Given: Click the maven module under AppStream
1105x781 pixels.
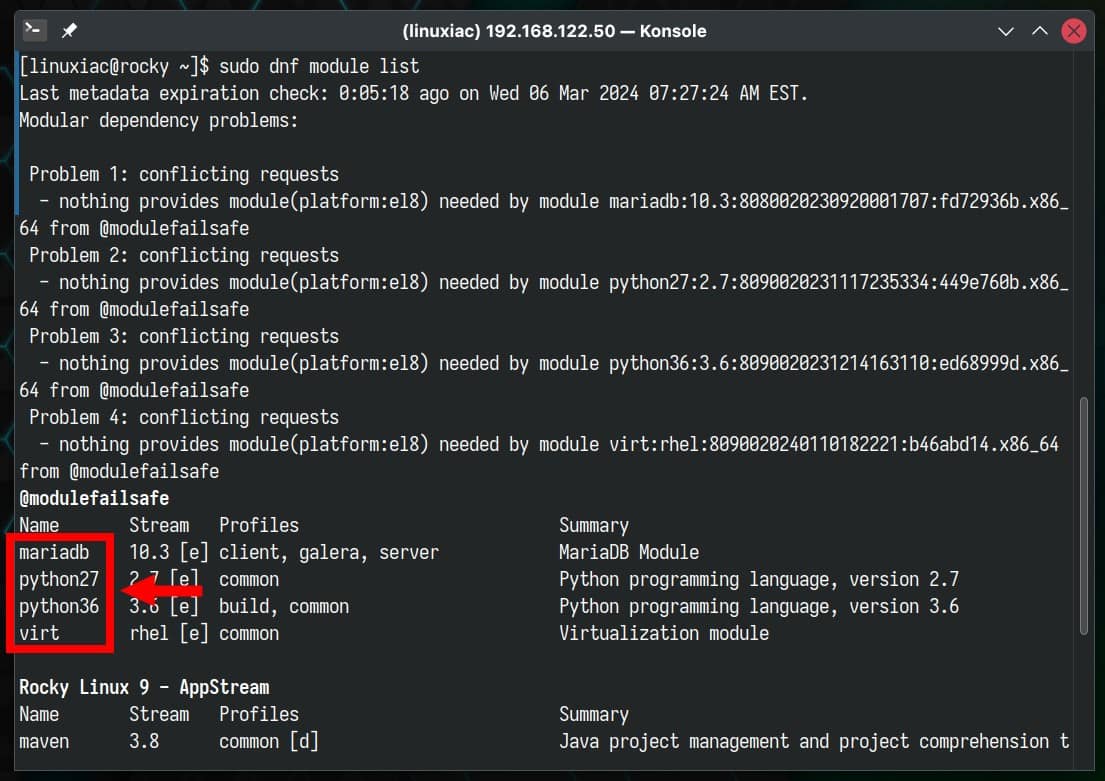Looking at the screenshot, I should coord(44,740).
